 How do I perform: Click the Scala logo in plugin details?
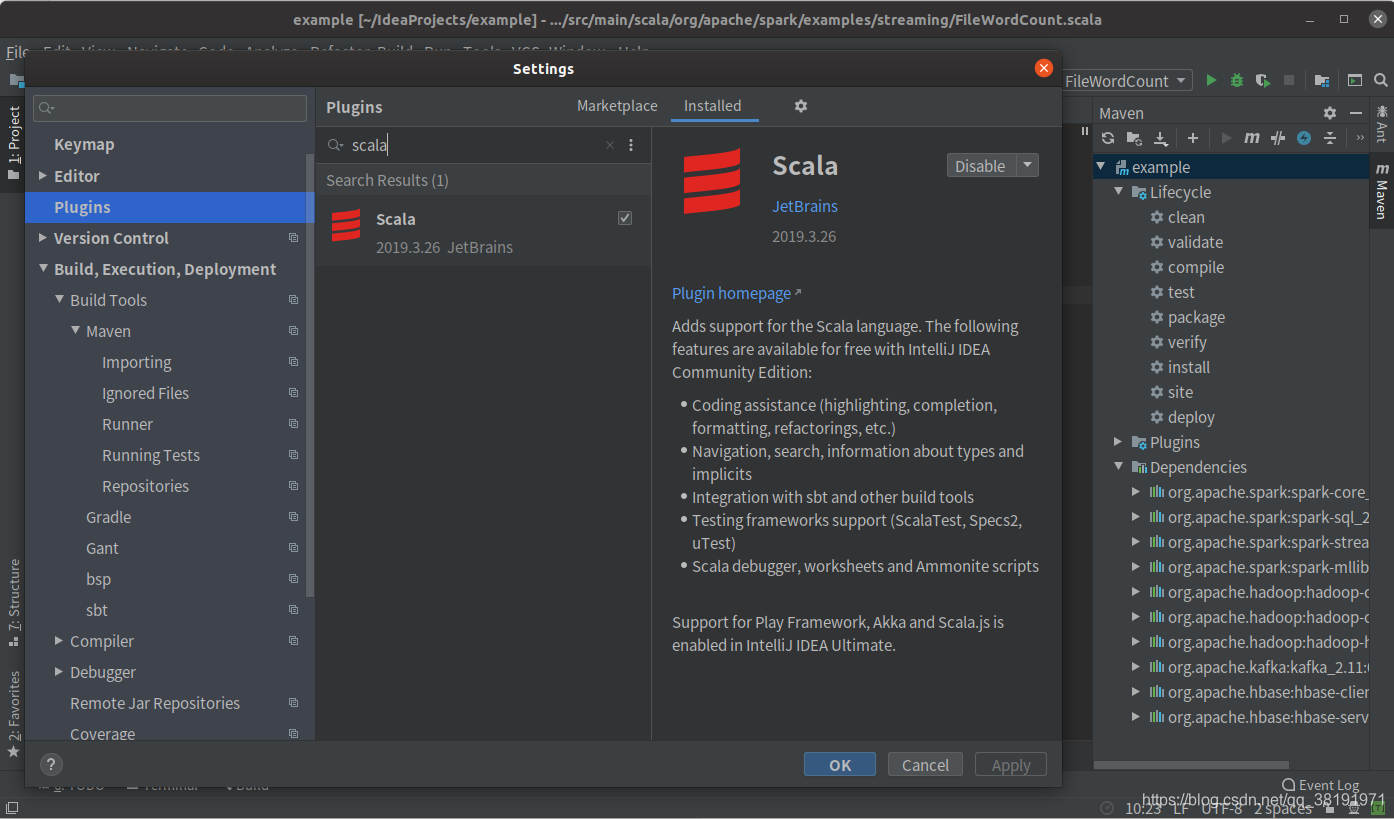[x=712, y=181]
